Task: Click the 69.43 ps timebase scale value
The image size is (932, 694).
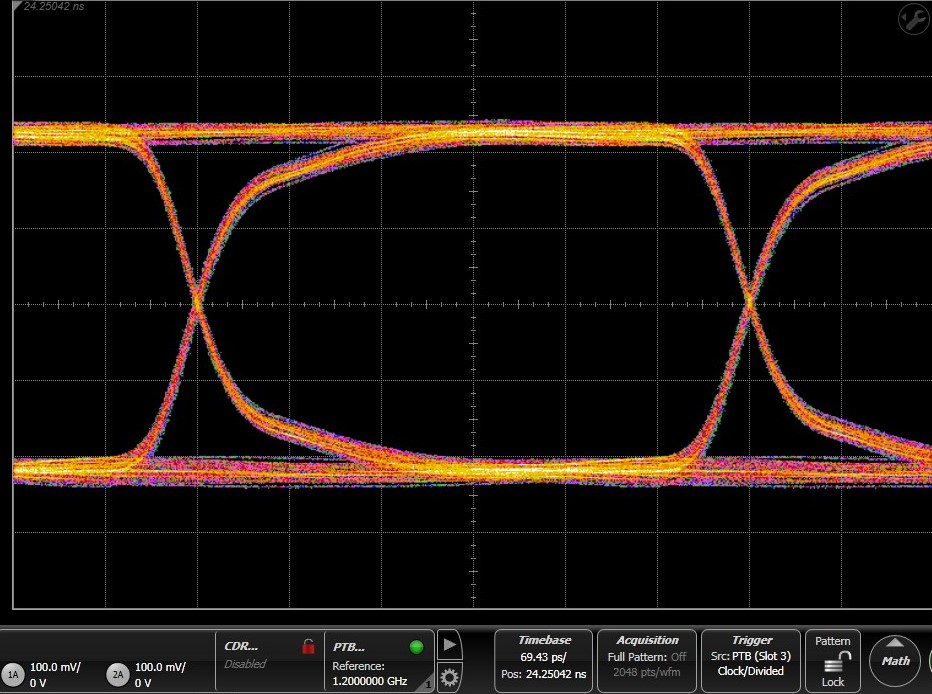Action: (545, 657)
